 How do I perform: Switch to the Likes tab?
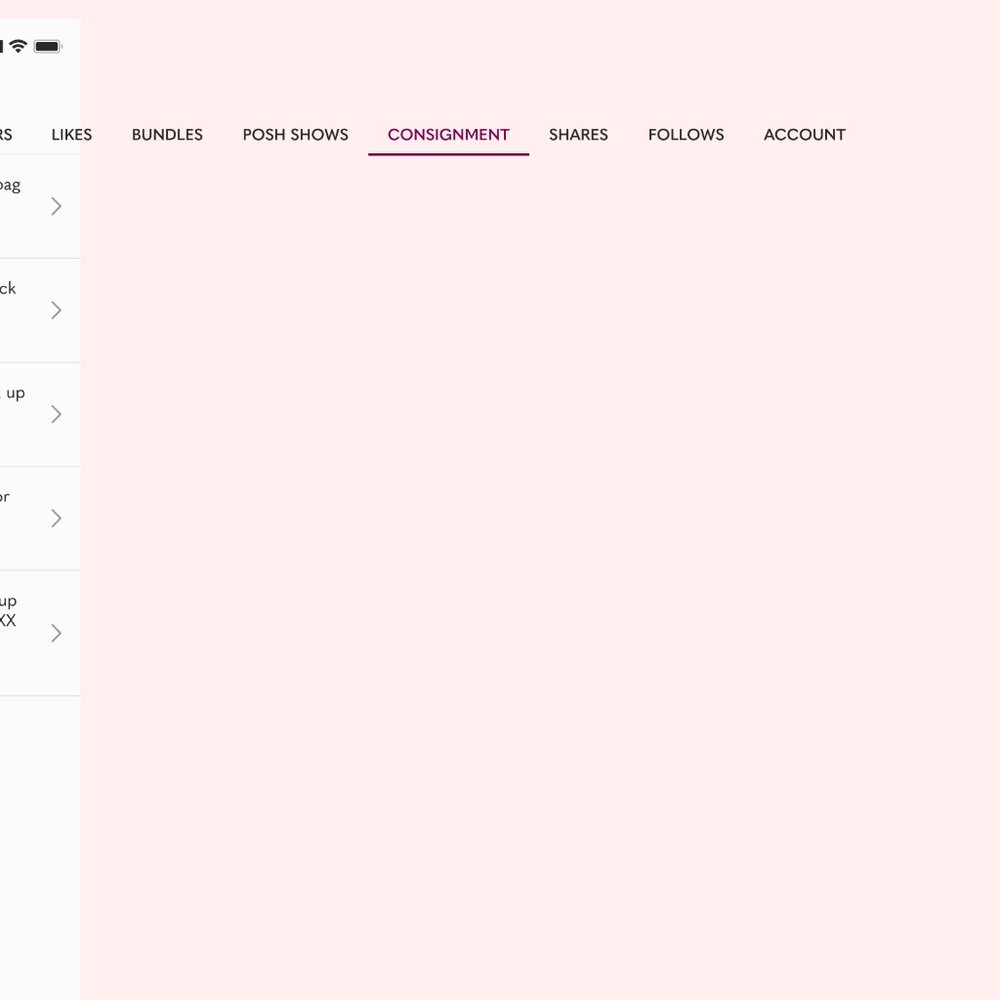point(71,135)
